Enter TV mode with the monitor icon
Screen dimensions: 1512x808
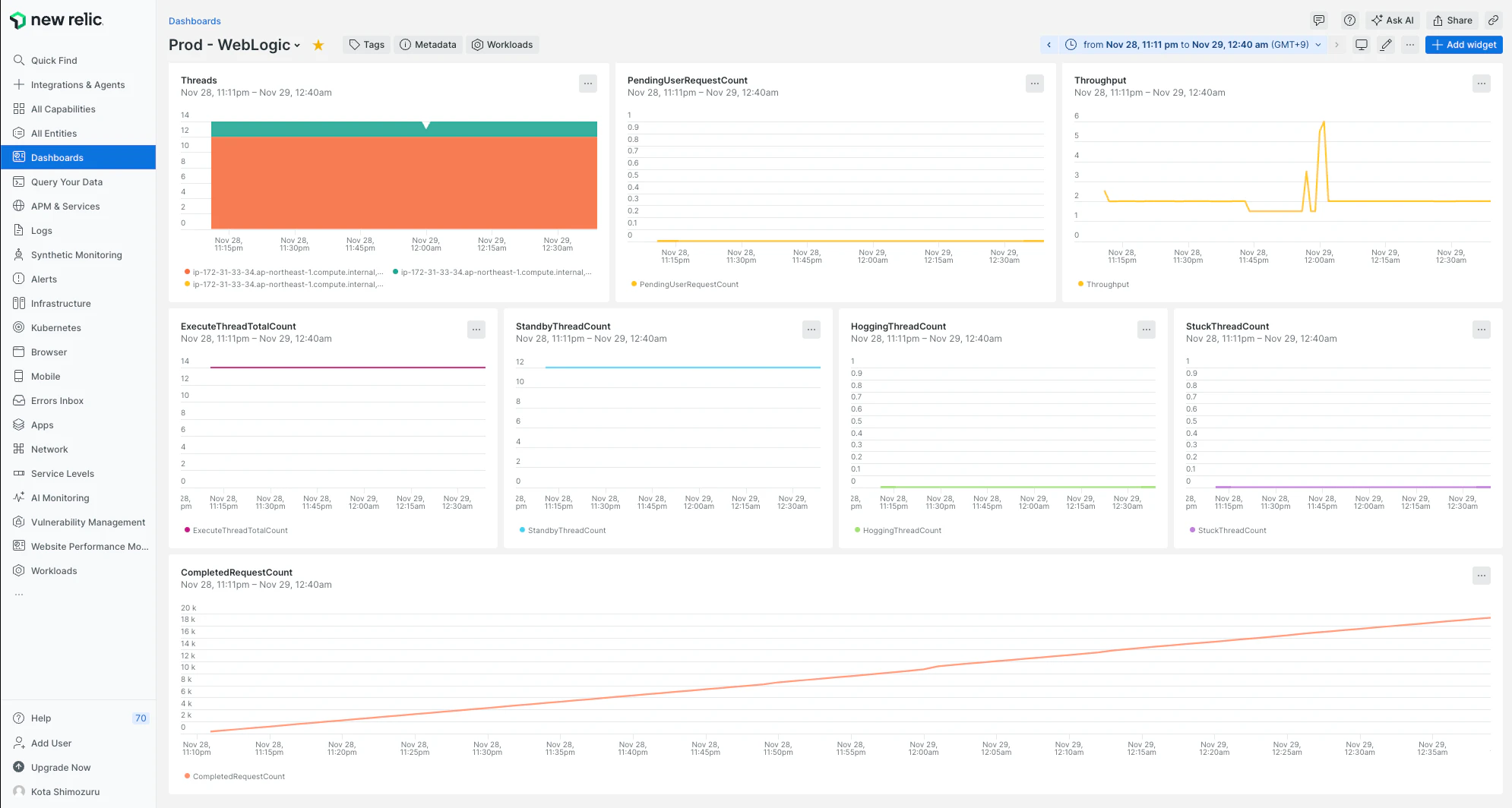[x=1362, y=45]
